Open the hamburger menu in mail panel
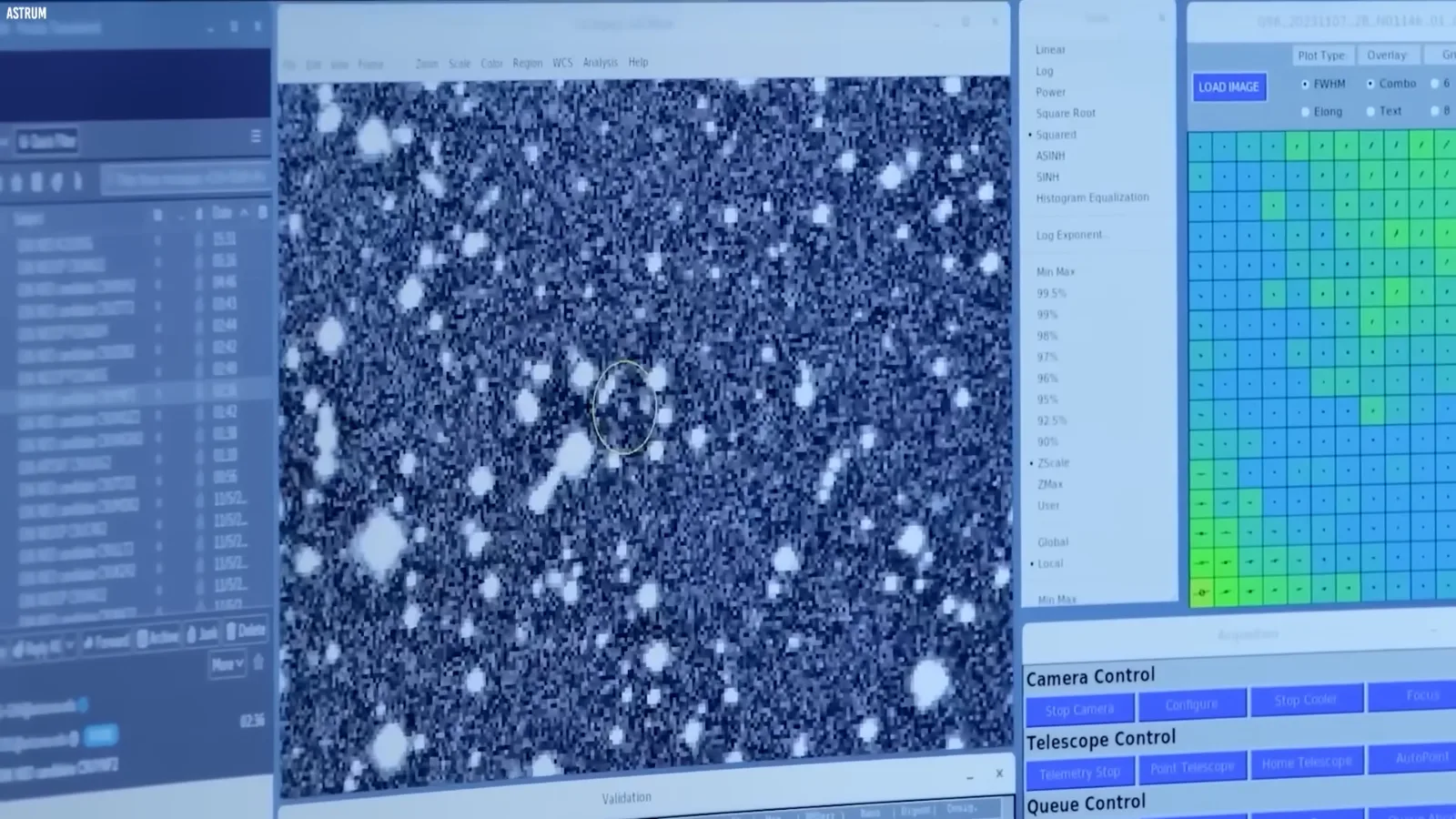Screen dimensions: 1456x819 tap(256, 136)
